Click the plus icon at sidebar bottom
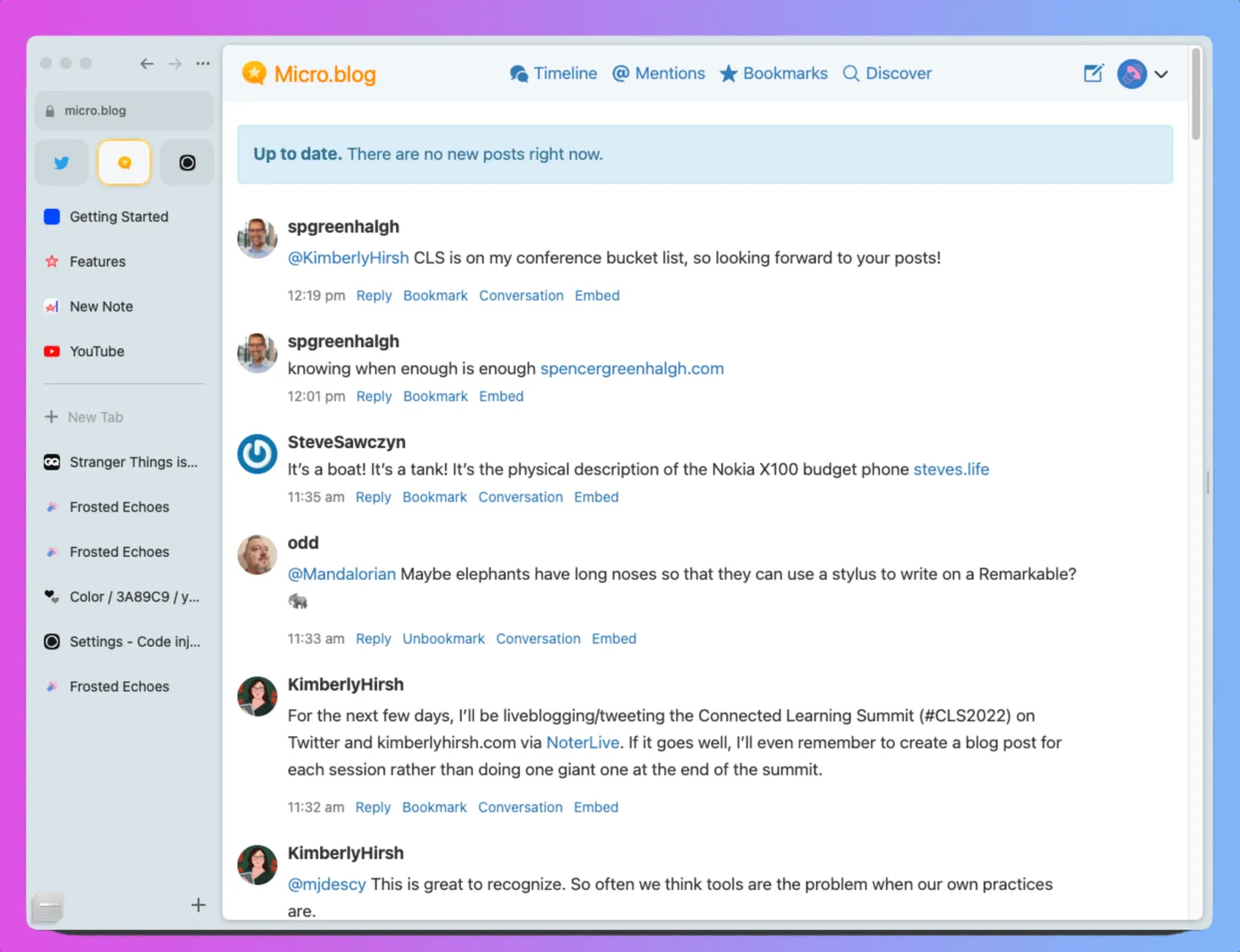The height and width of the screenshot is (952, 1240). tap(198, 905)
